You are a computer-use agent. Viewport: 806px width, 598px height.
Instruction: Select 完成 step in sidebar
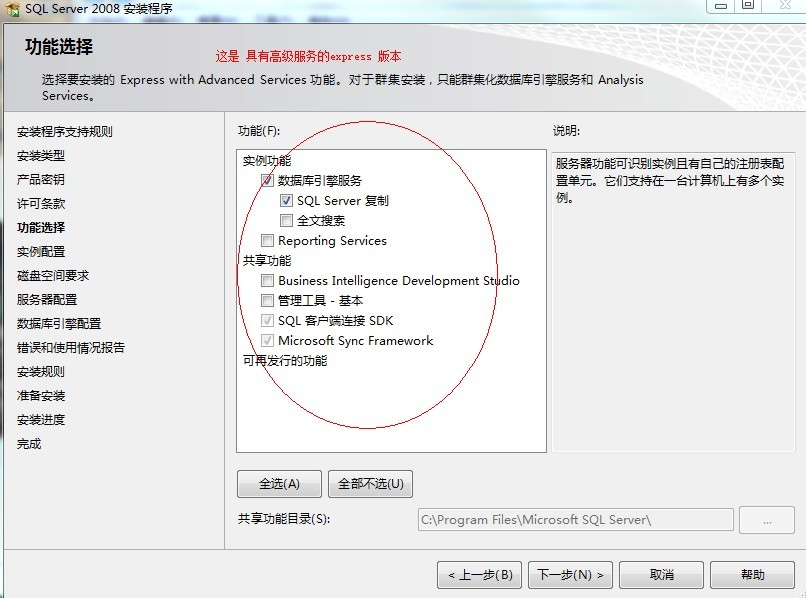pos(29,444)
